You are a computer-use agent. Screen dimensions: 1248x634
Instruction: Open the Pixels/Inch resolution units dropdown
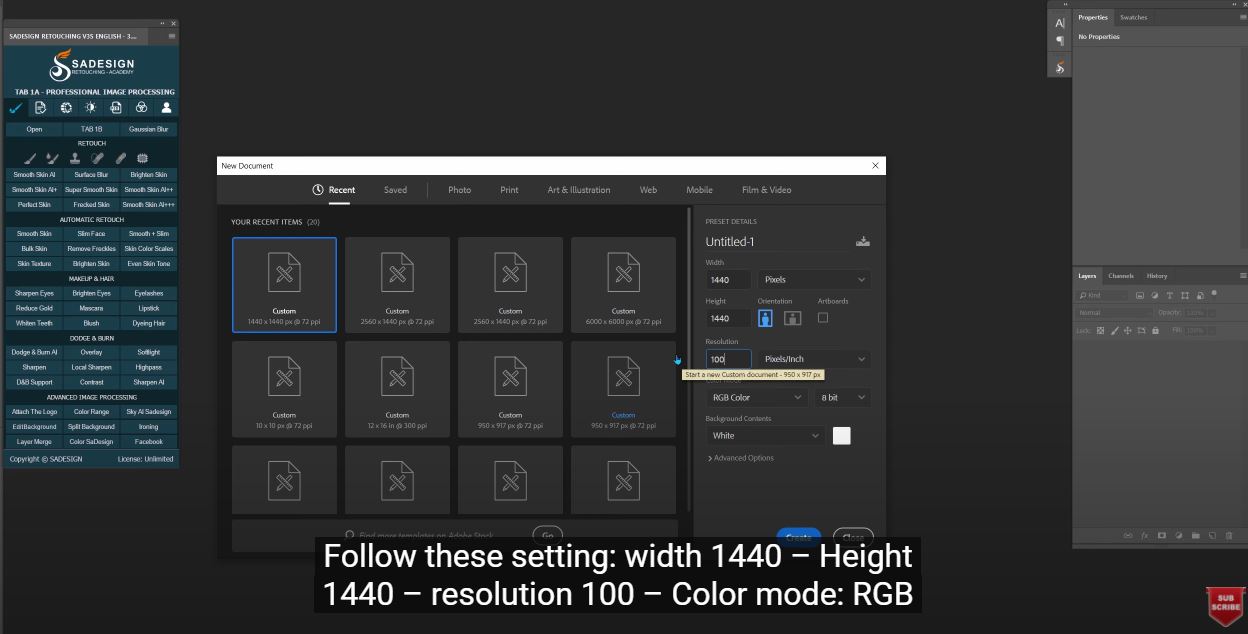813,359
